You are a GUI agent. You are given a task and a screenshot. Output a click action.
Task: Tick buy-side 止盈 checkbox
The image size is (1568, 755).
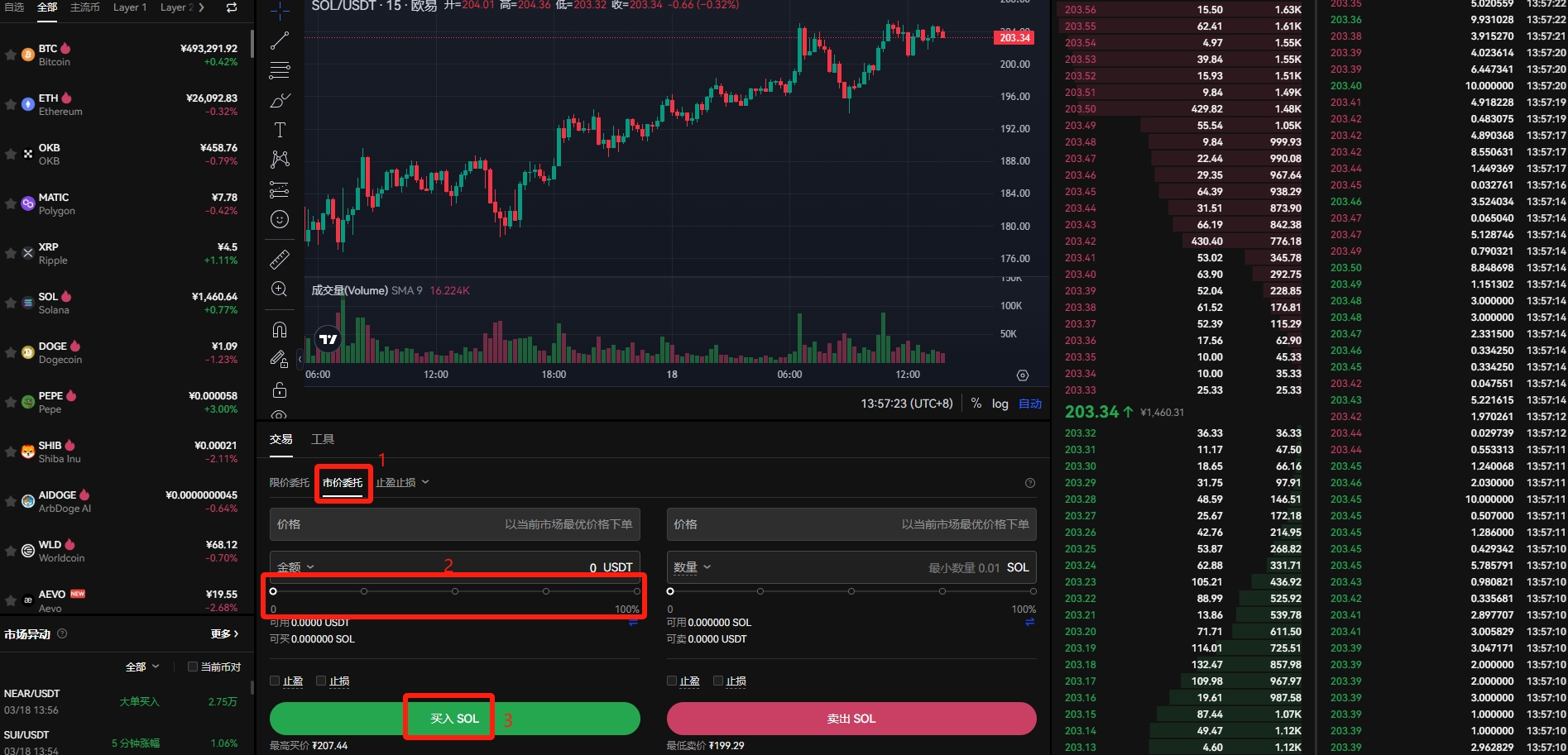[275, 681]
